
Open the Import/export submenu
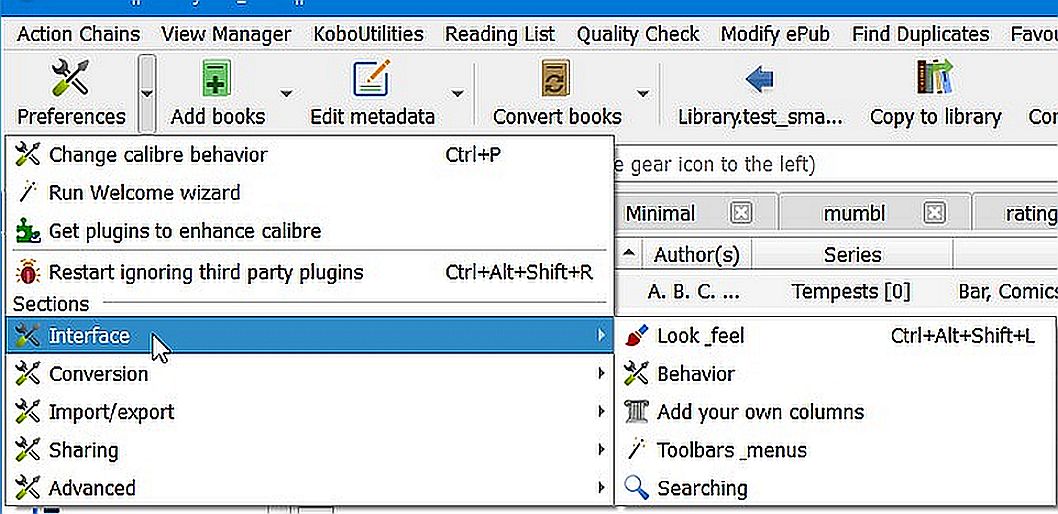click(x=310, y=411)
